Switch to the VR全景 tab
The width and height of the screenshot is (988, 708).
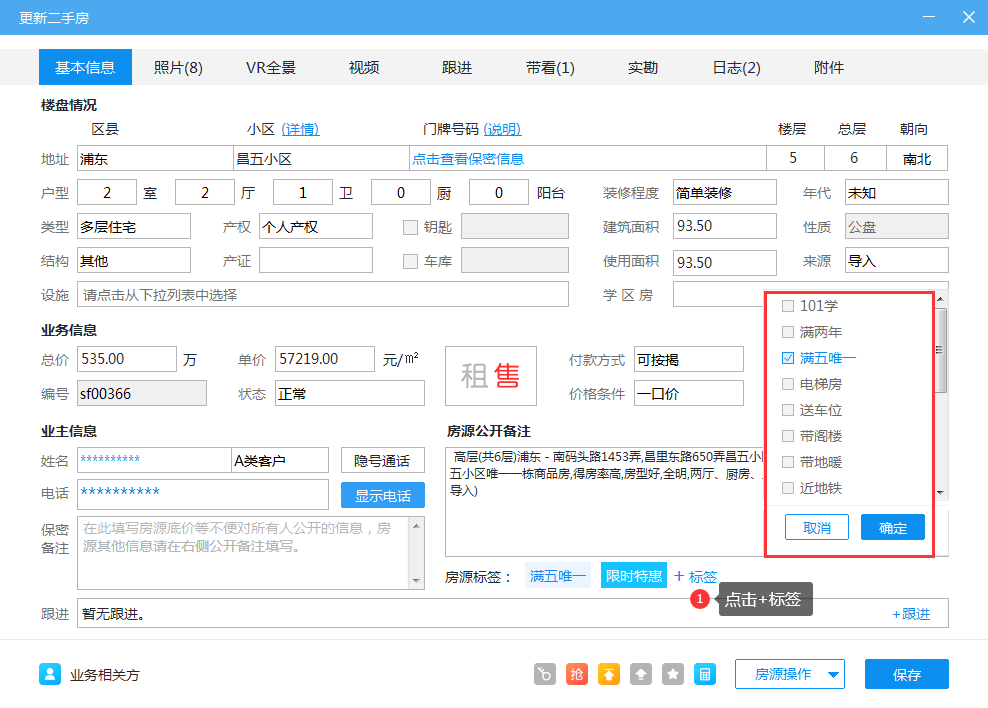pos(271,67)
